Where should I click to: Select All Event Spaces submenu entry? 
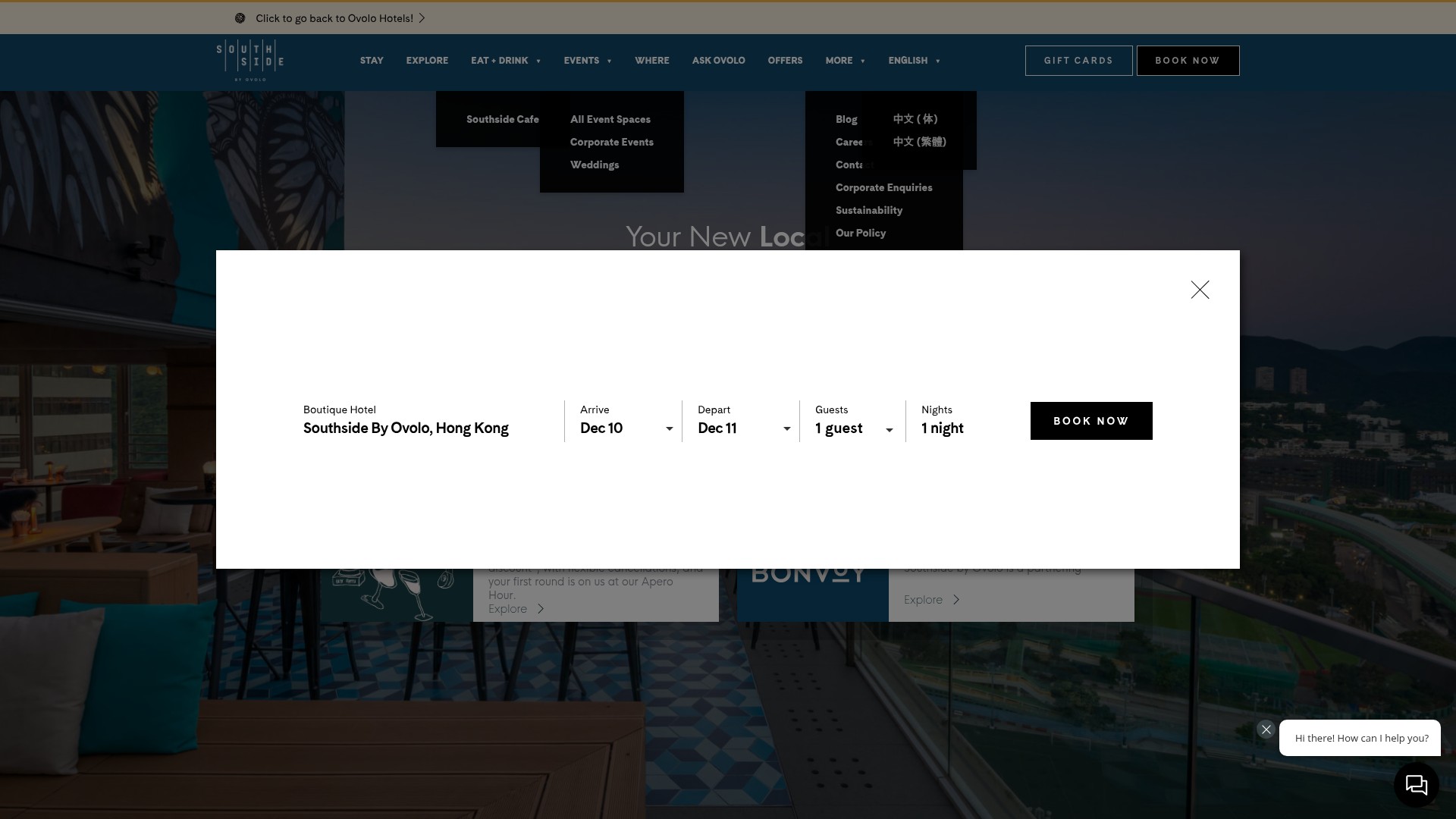coord(610,119)
